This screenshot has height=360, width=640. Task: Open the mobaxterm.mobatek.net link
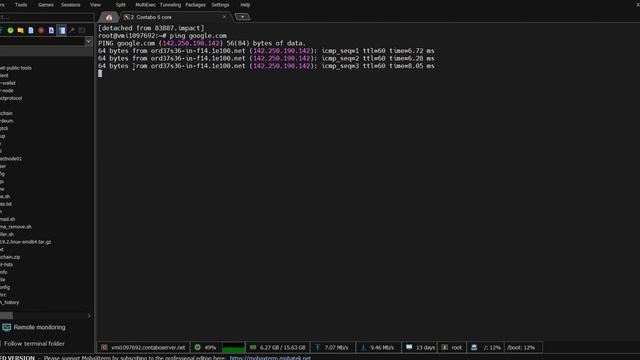(270, 358)
